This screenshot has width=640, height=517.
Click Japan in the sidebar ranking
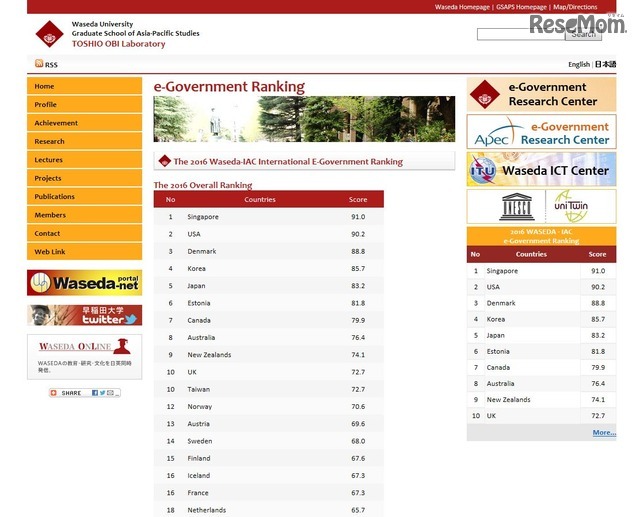[x=496, y=335]
